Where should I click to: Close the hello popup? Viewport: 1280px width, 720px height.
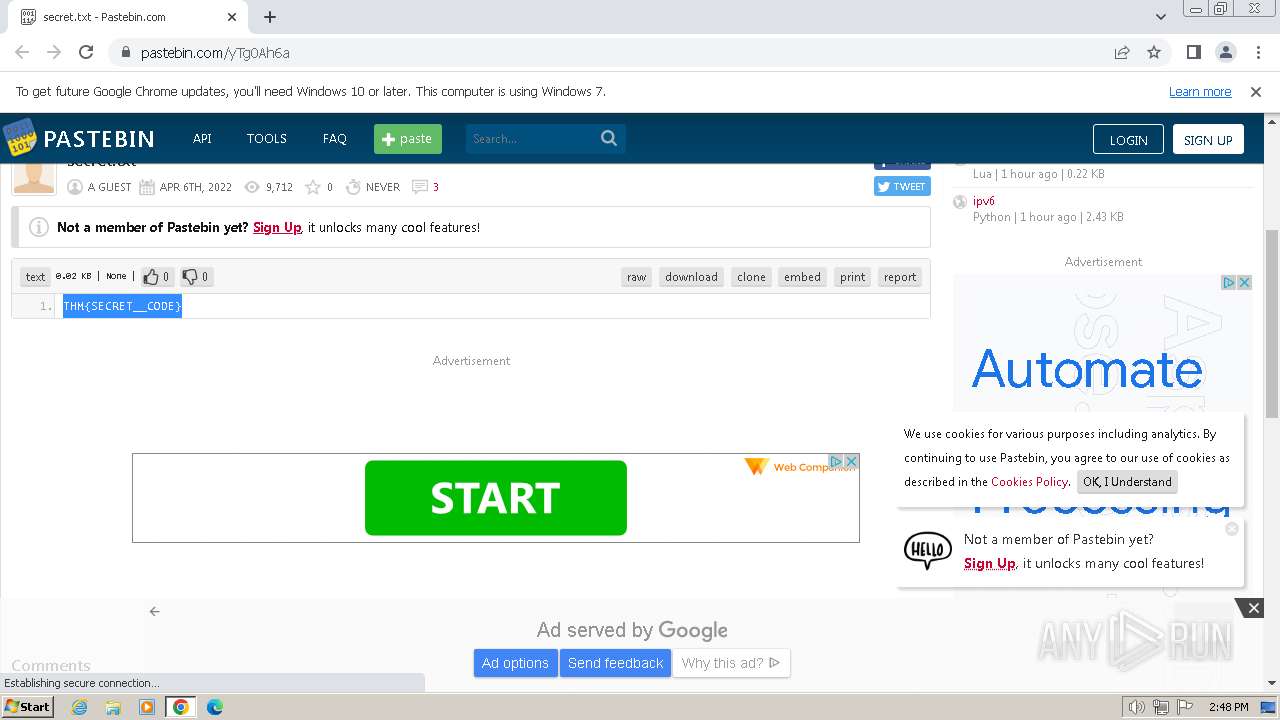(x=1232, y=528)
